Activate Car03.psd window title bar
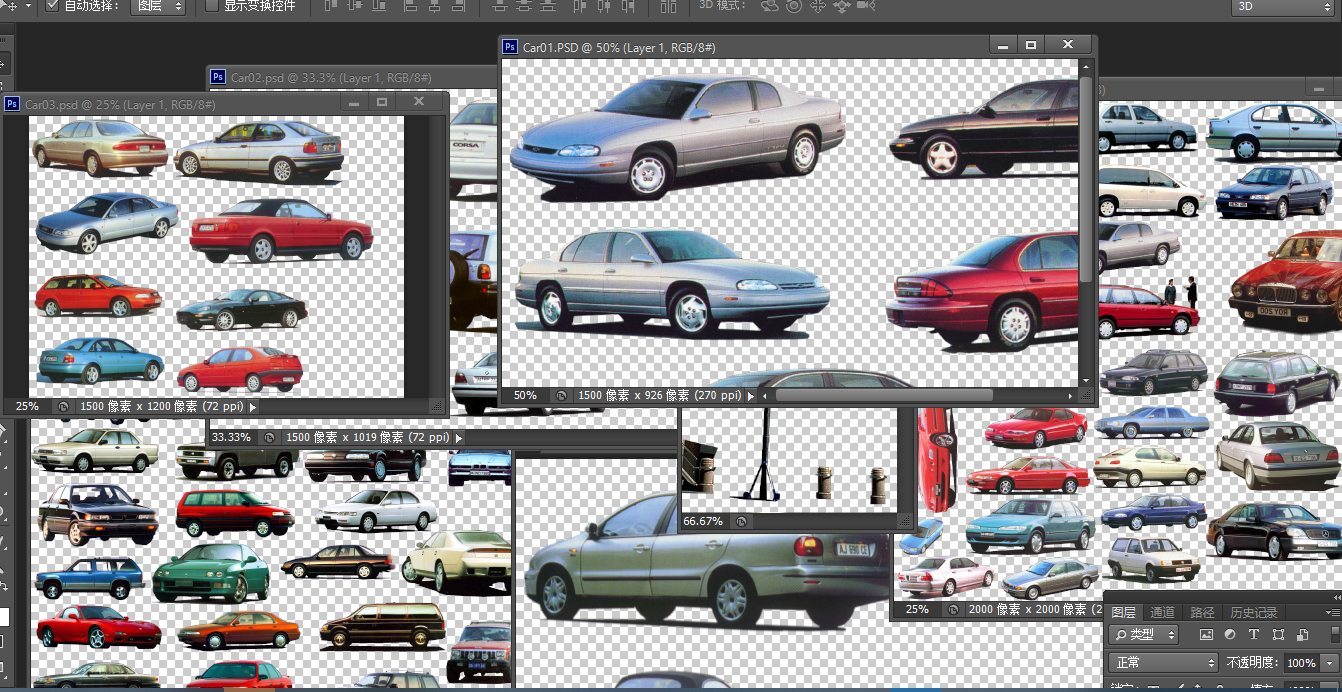The height and width of the screenshot is (692, 1342). [x=225, y=103]
